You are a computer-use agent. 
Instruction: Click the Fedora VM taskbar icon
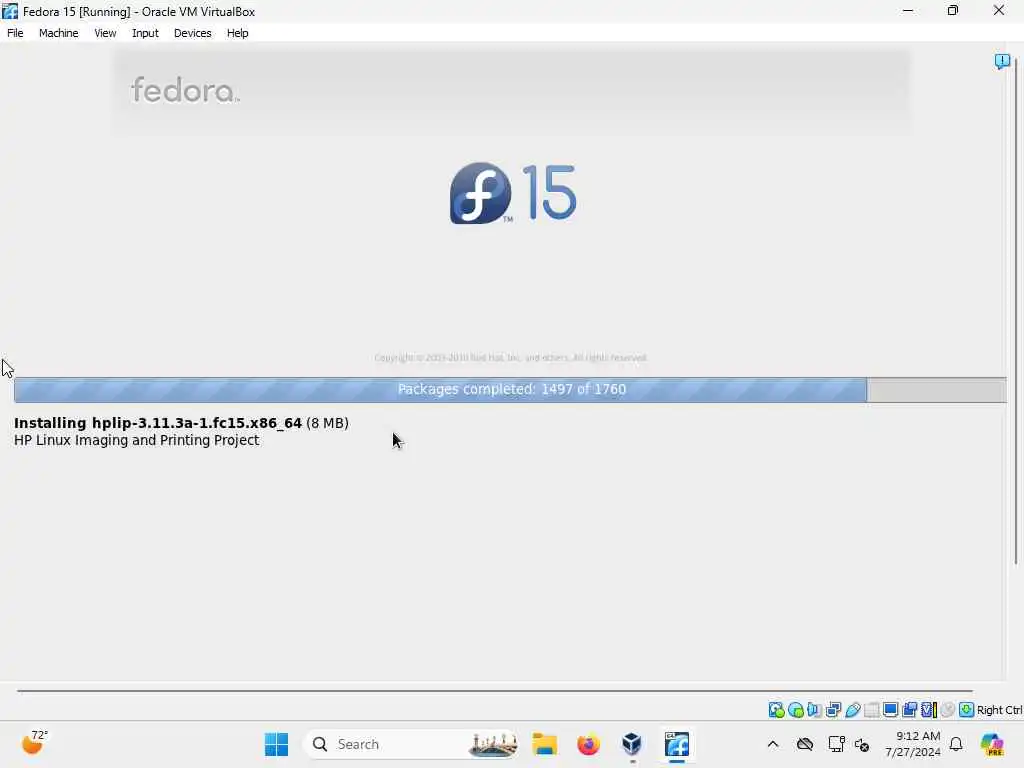[677, 744]
